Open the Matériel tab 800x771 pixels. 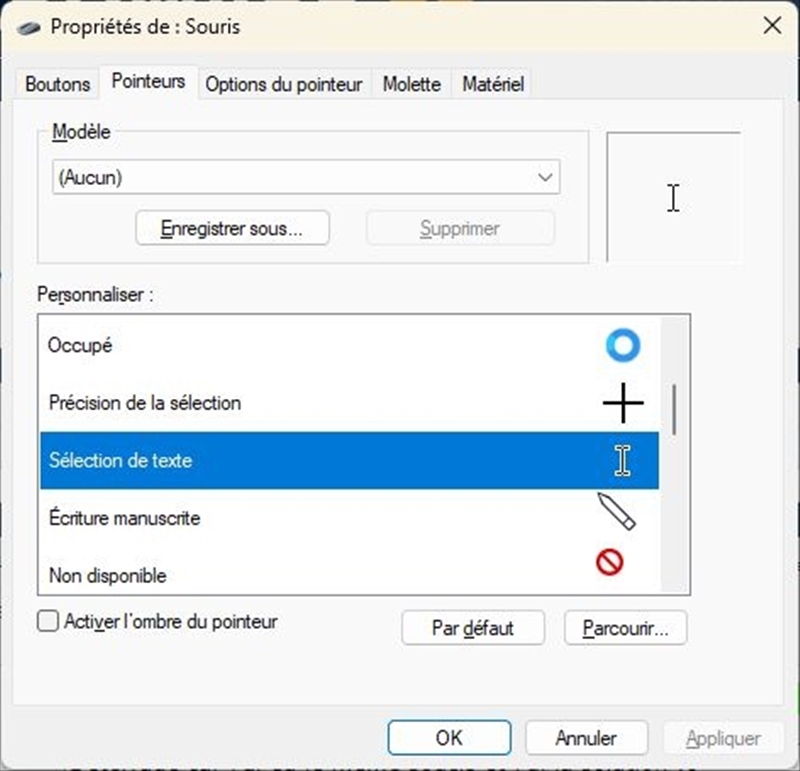(x=493, y=85)
